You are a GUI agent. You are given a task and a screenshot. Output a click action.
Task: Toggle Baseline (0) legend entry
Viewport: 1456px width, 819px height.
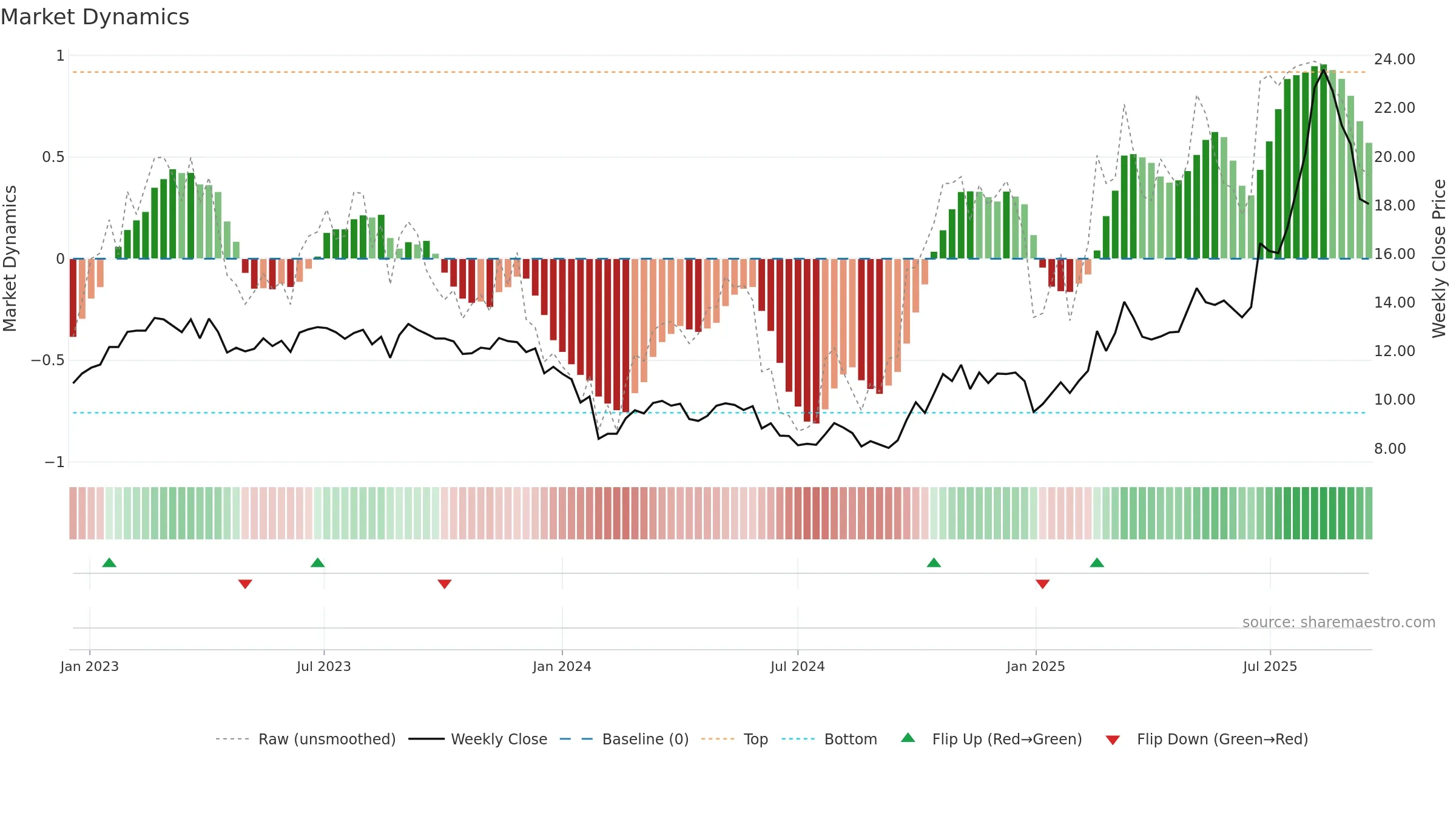coord(624,739)
